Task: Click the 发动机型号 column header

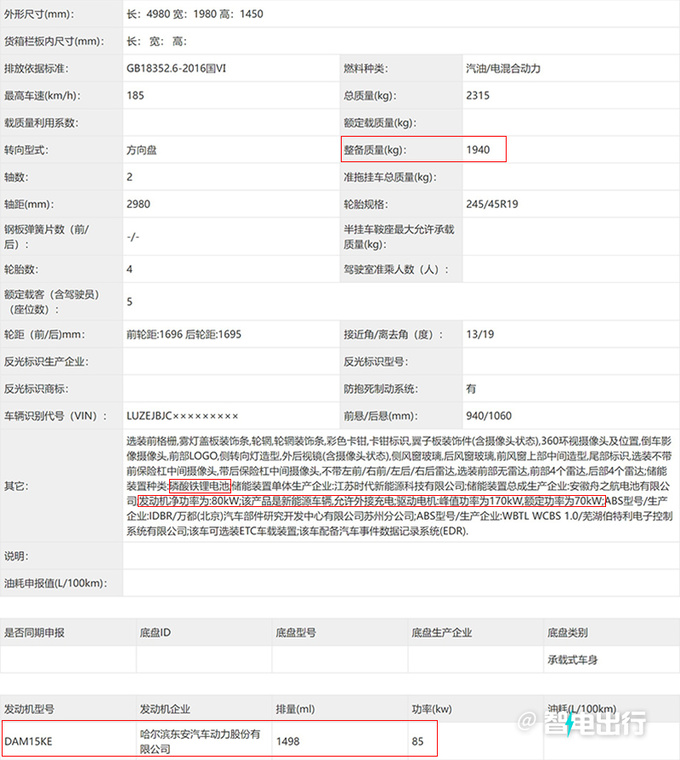Action: pyautogui.click(x=29, y=709)
